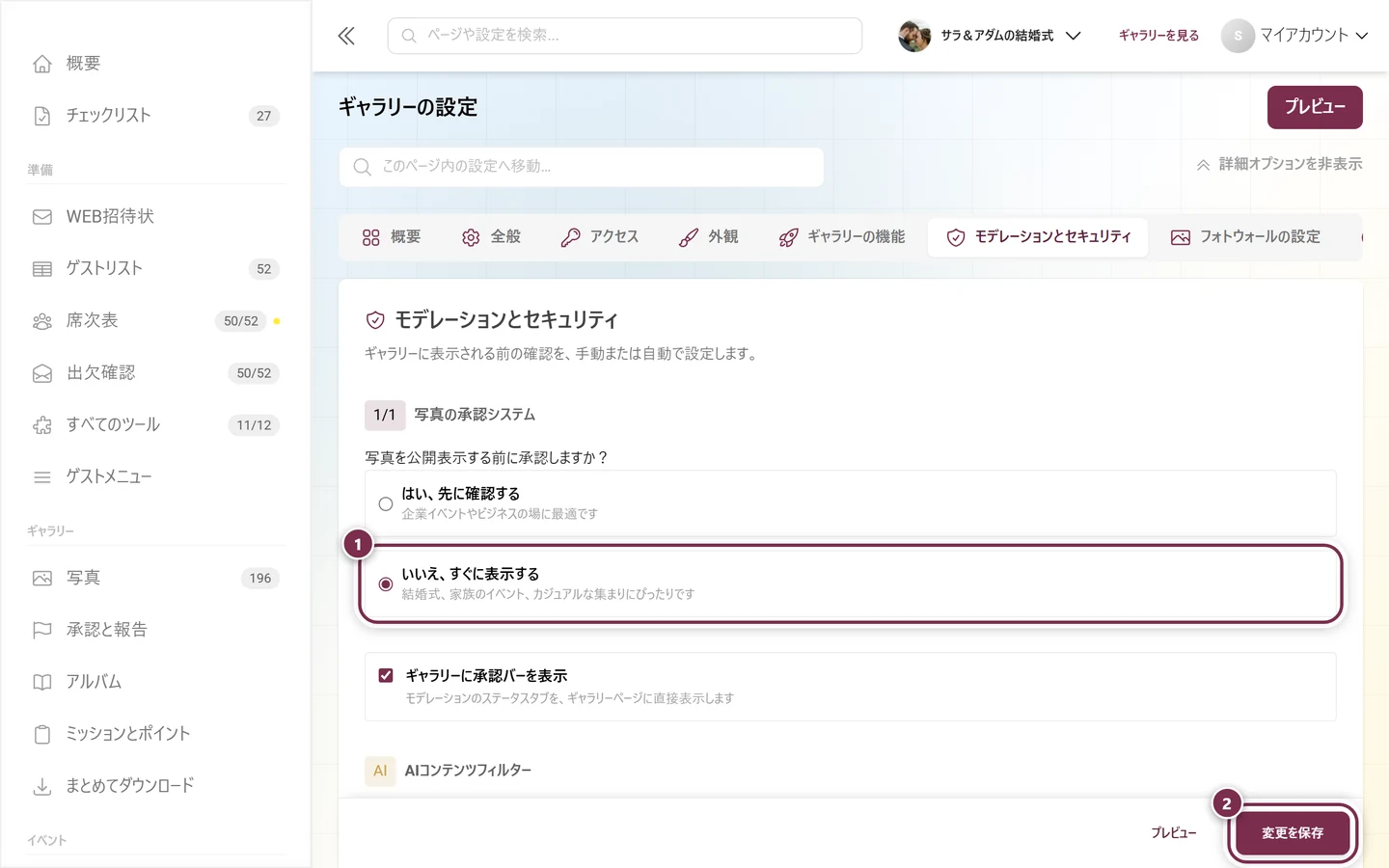Open the ギャラリーを見る link

click(1158, 36)
